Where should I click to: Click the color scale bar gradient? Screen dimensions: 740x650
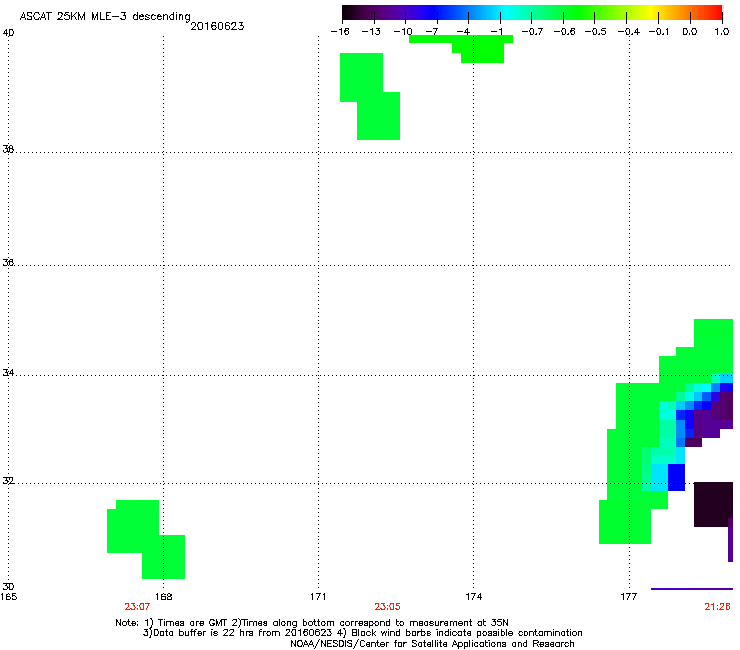point(532,12)
